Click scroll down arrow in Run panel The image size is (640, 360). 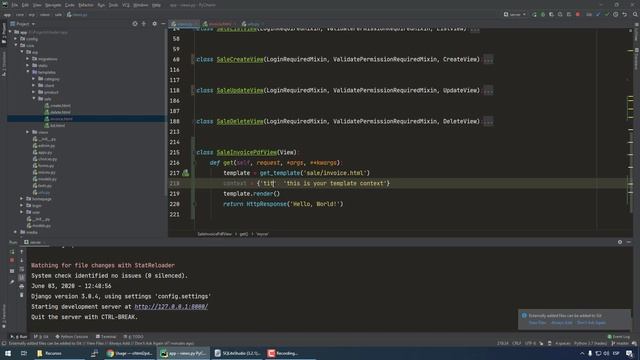tap(22, 260)
